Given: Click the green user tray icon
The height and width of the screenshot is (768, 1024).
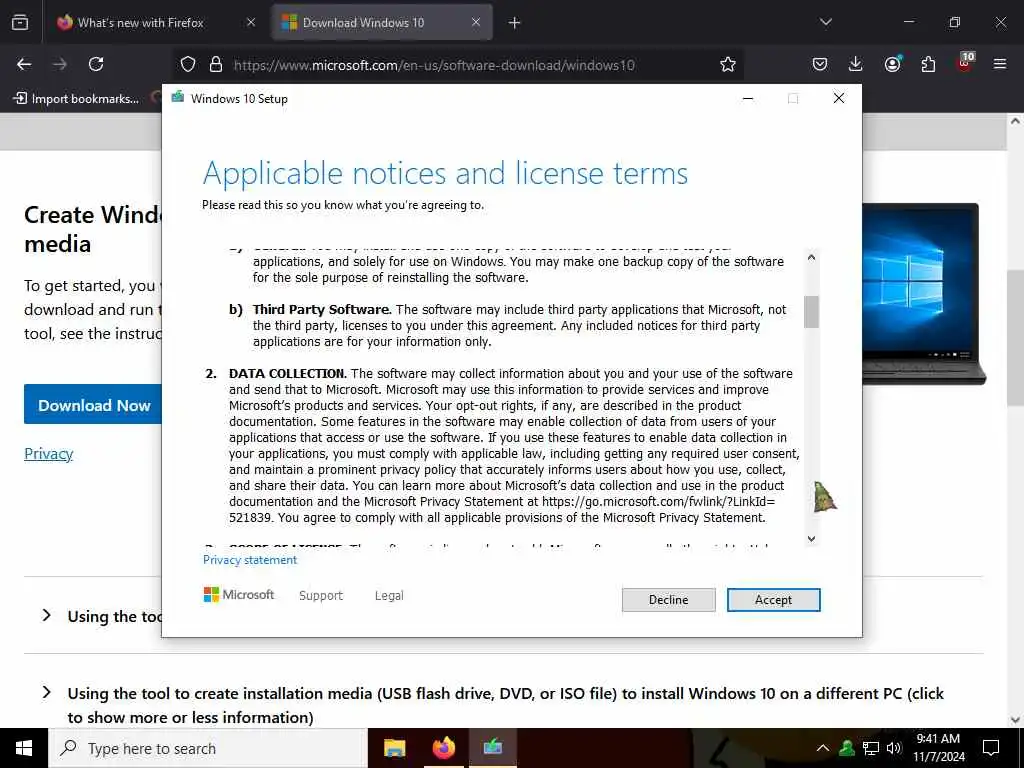Looking at the screenshot, I should [847, 748].
